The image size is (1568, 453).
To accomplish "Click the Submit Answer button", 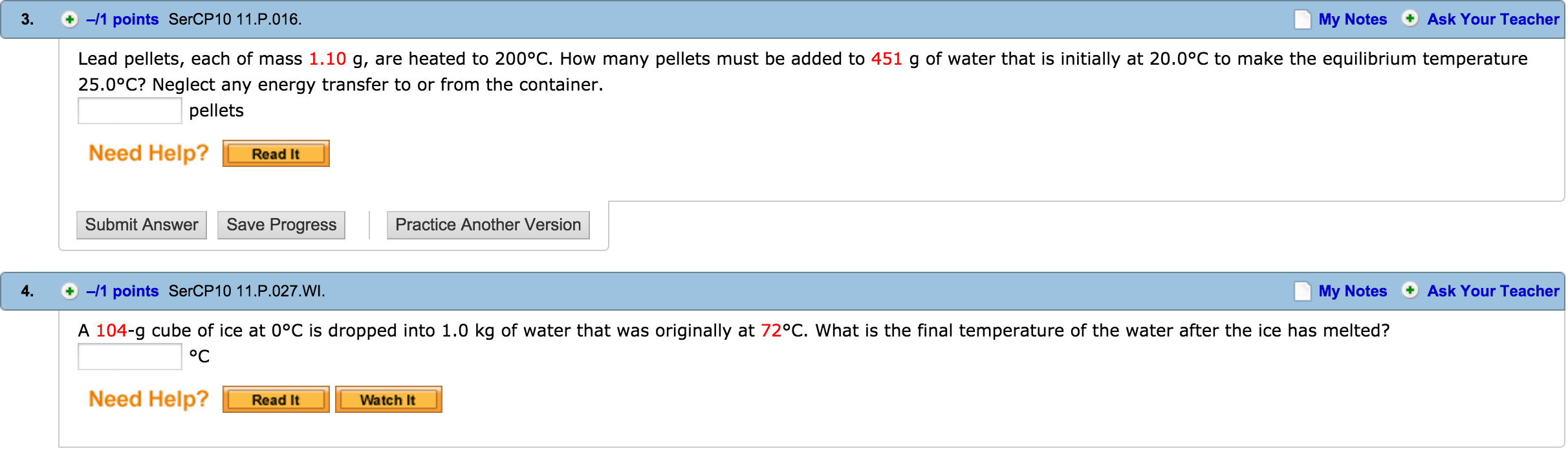I will tap(142, 225).
